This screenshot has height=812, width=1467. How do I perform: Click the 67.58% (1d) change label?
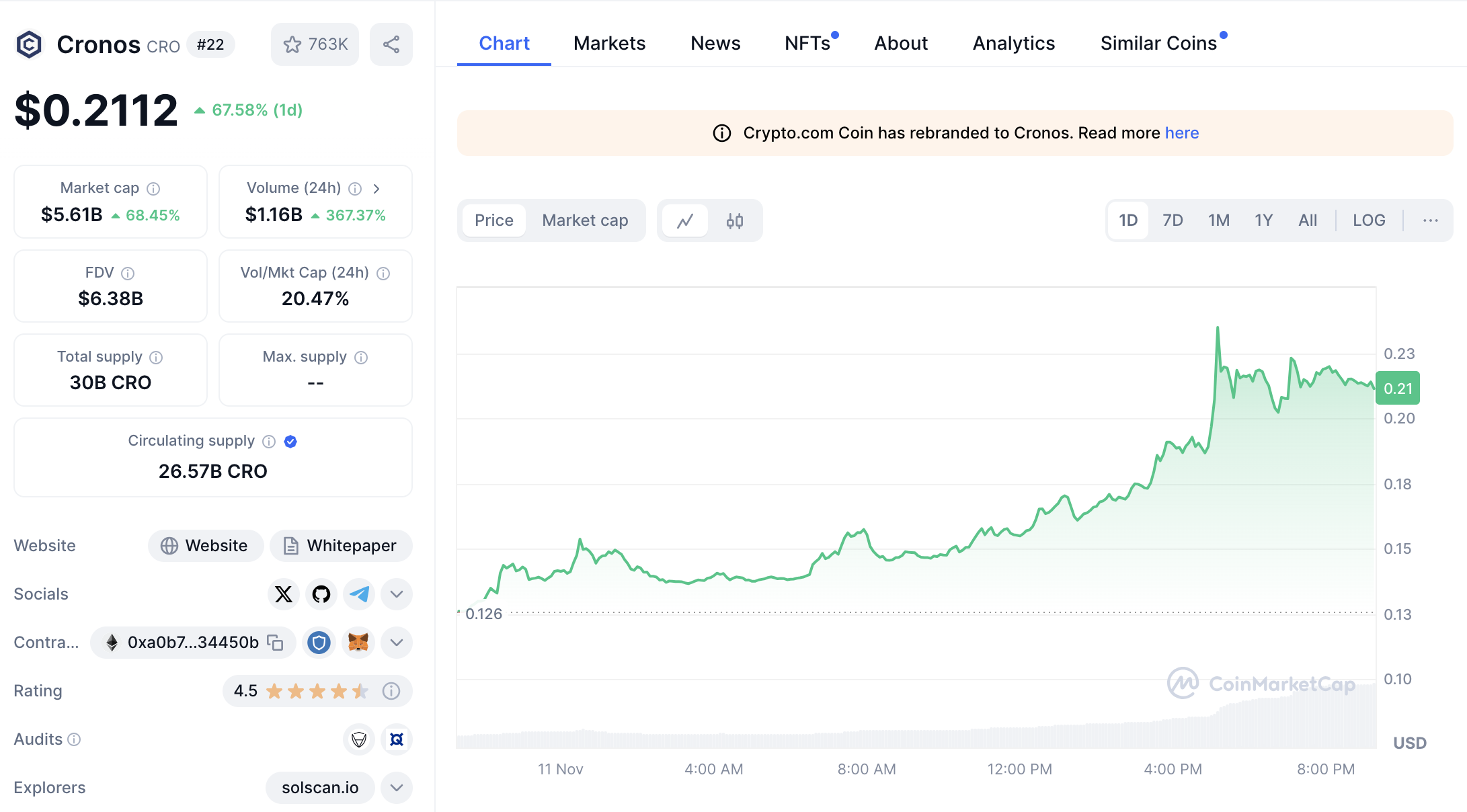click(248, 110)
